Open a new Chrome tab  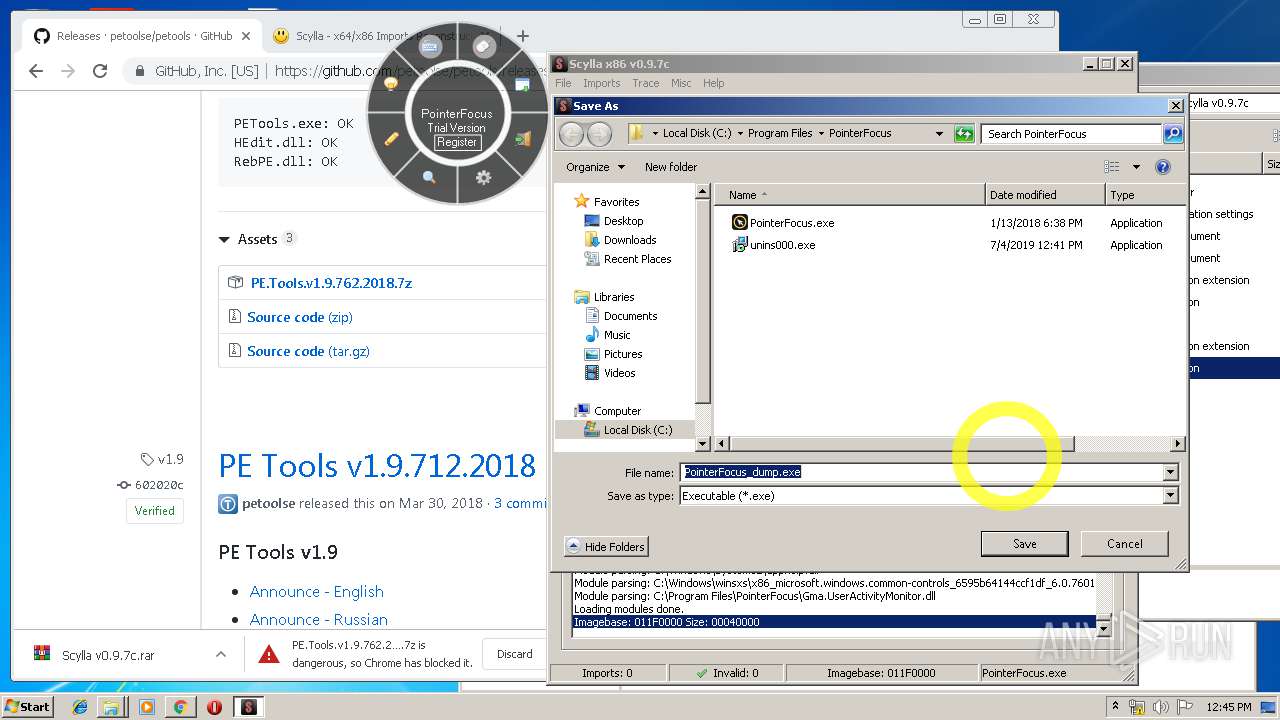pos(522,36)
